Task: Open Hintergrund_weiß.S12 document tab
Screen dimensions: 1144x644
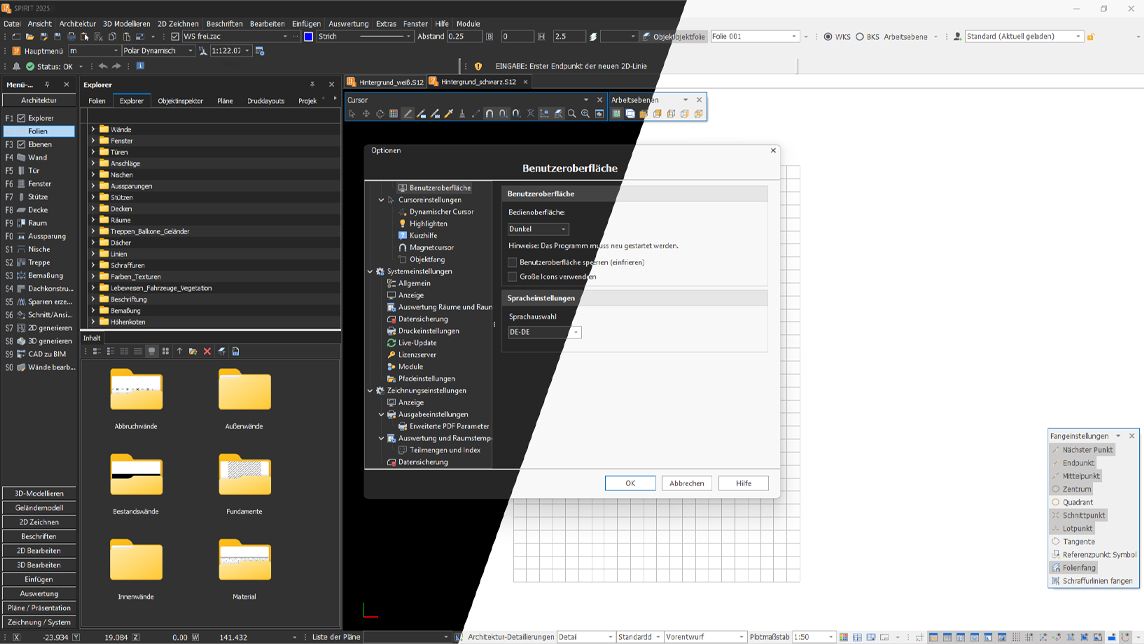Action: click(x=385, y=82)
